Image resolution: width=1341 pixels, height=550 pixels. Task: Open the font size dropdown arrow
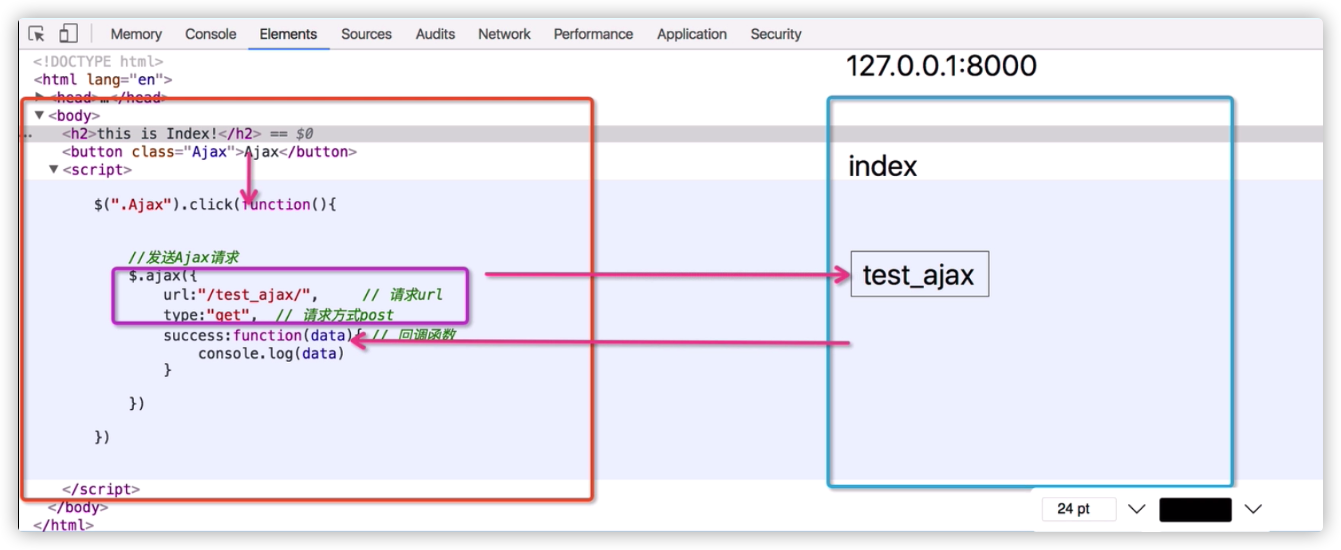1136,509
